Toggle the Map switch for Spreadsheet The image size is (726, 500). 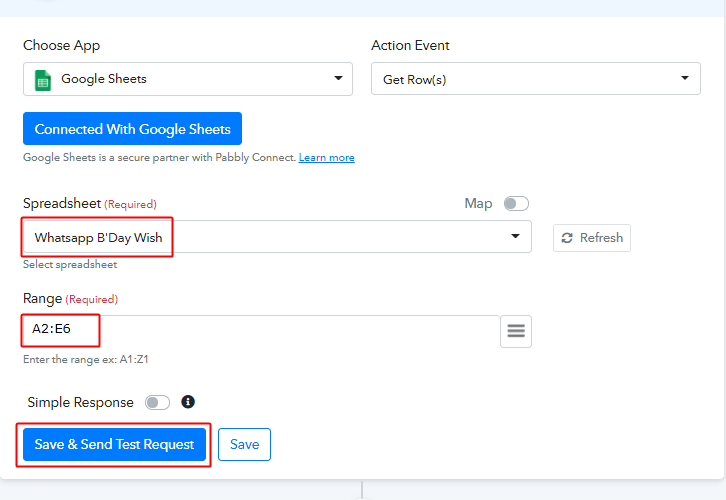(x=516, y=204)
